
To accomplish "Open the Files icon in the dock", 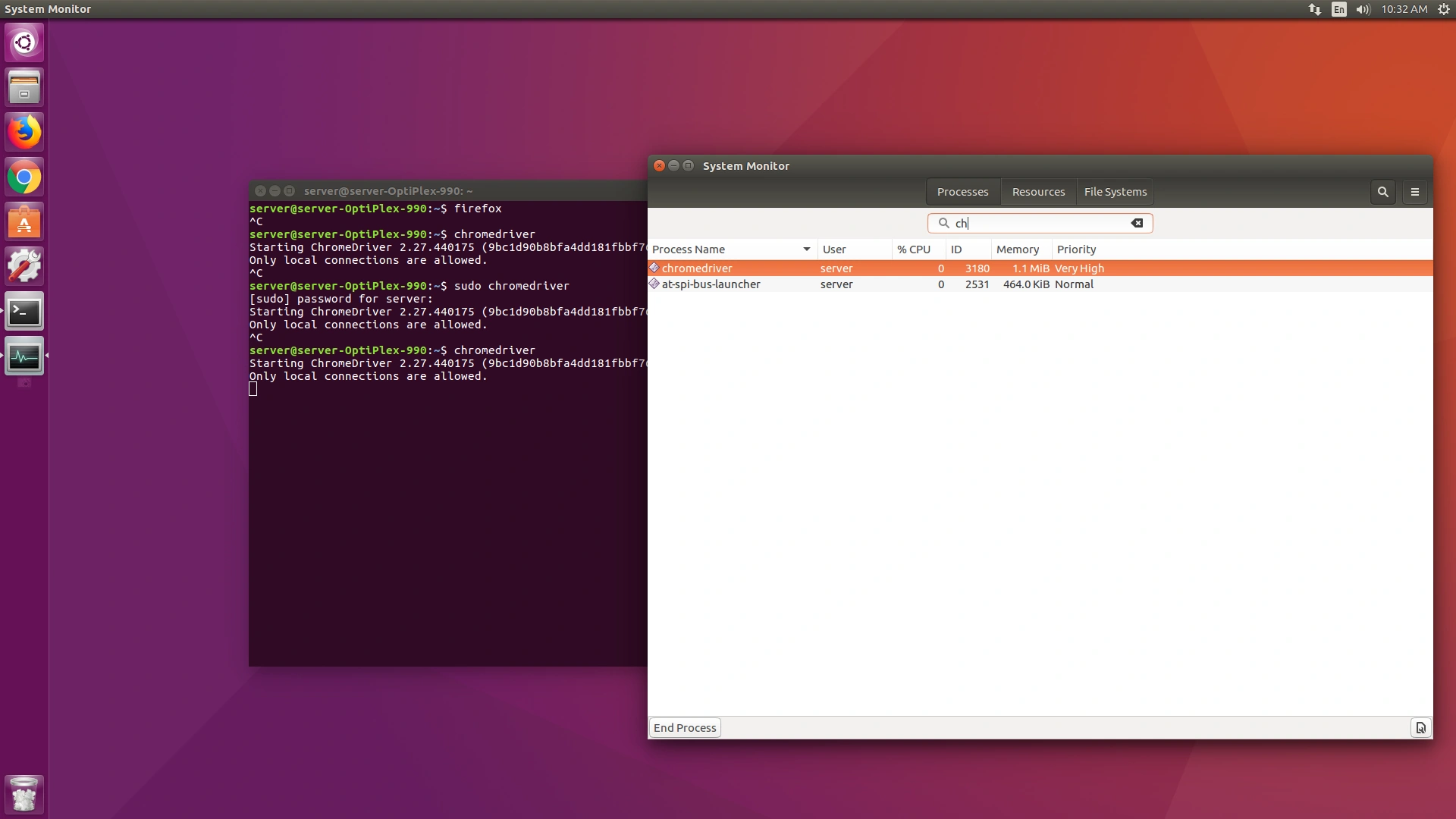I will coord(24,86).
